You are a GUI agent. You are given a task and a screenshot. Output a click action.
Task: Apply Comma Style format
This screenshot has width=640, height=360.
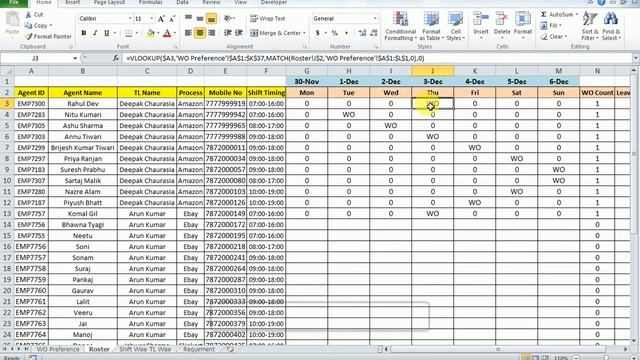coord(346,33)
